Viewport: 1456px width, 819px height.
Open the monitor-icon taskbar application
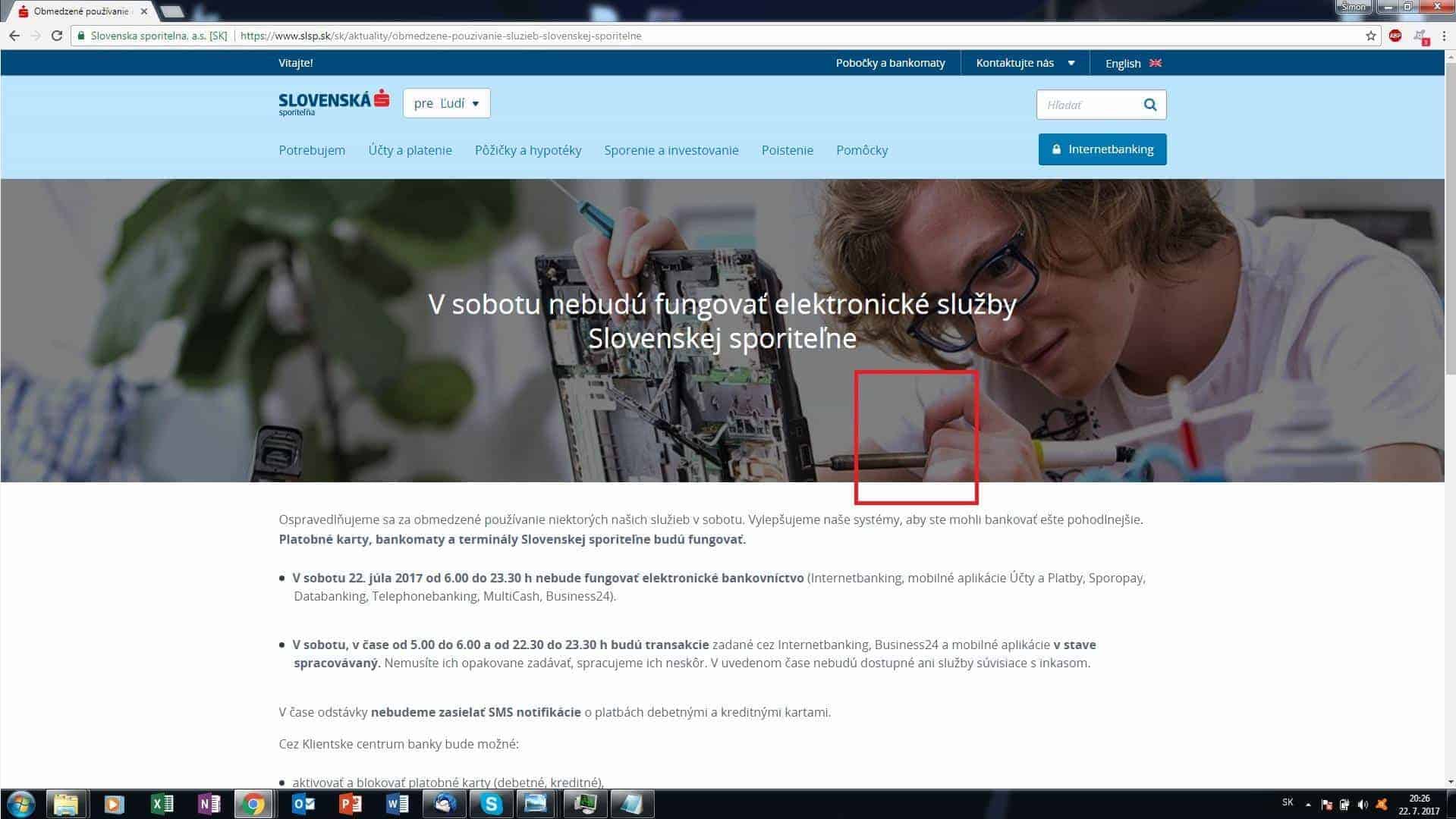(x=585, y=804)
